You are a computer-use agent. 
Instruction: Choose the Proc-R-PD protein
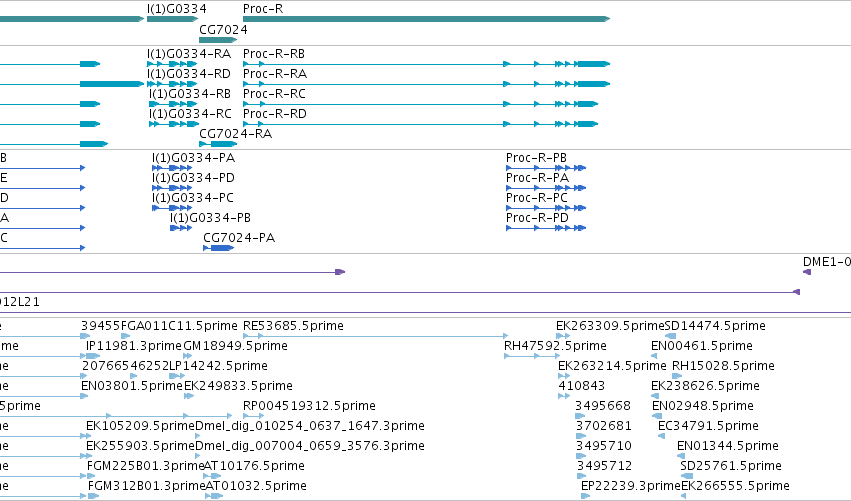click(537, 218)
